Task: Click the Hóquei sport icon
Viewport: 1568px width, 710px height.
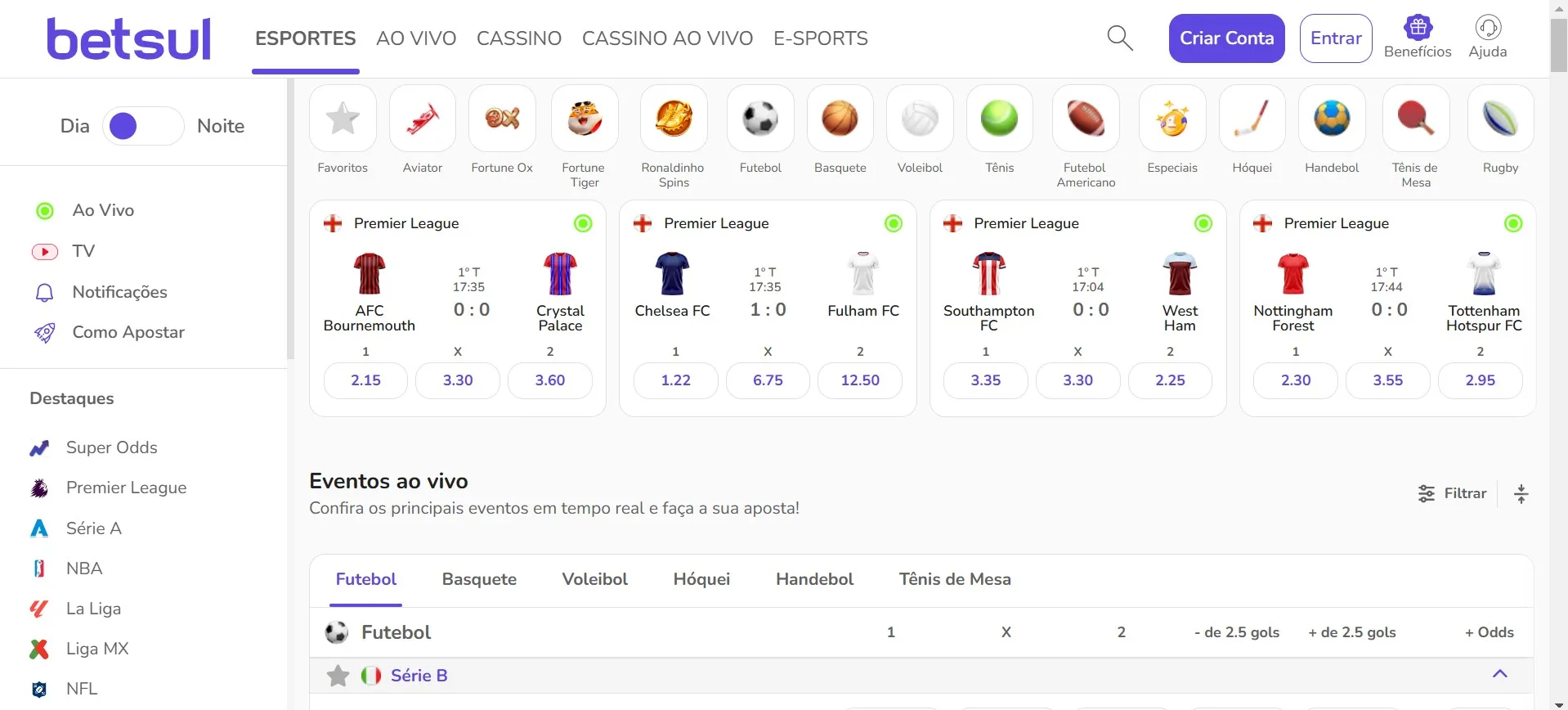Action: 1252,118
